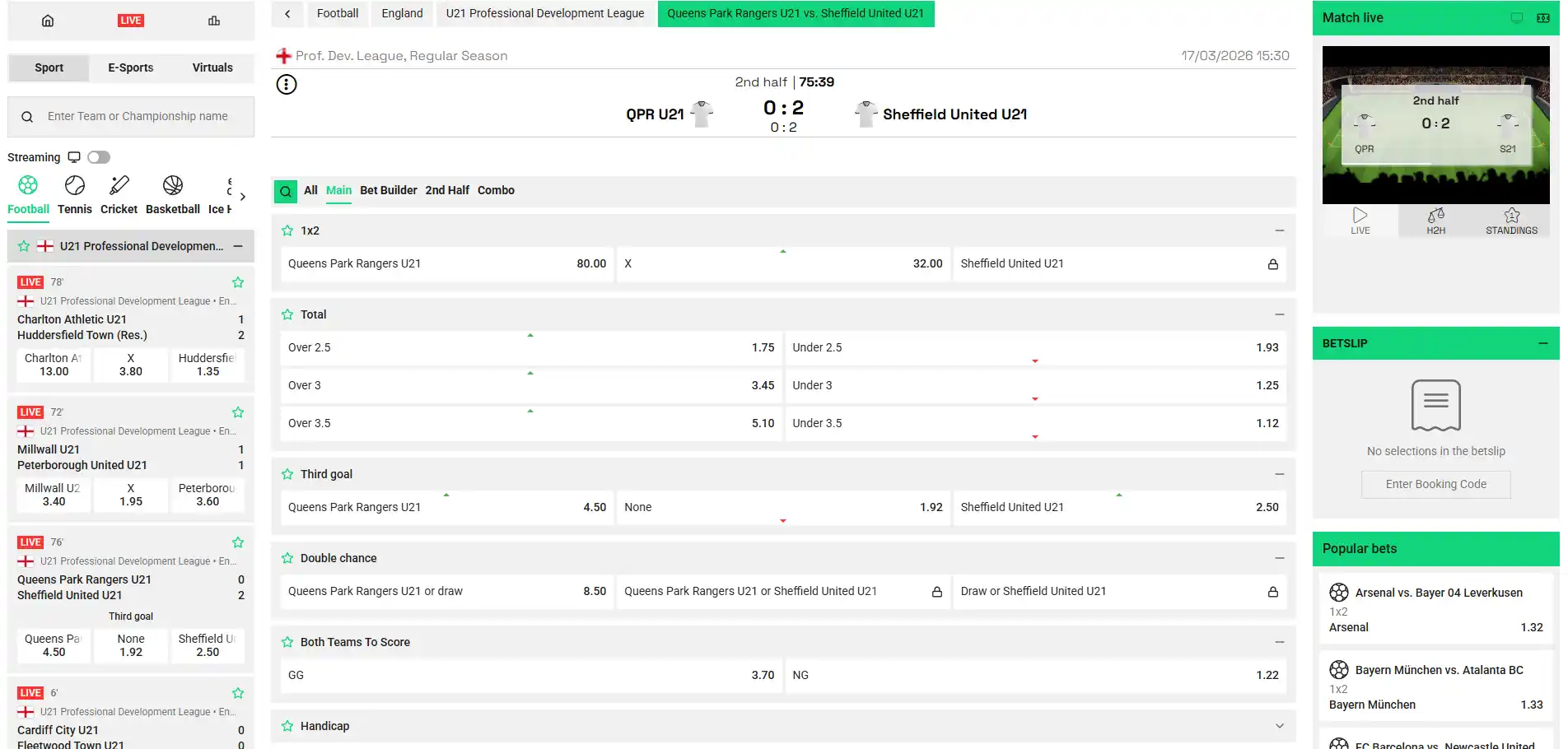The image size is (1568, 749).
Task: Open the match live pitch tracker
Action: point(1435,124)
